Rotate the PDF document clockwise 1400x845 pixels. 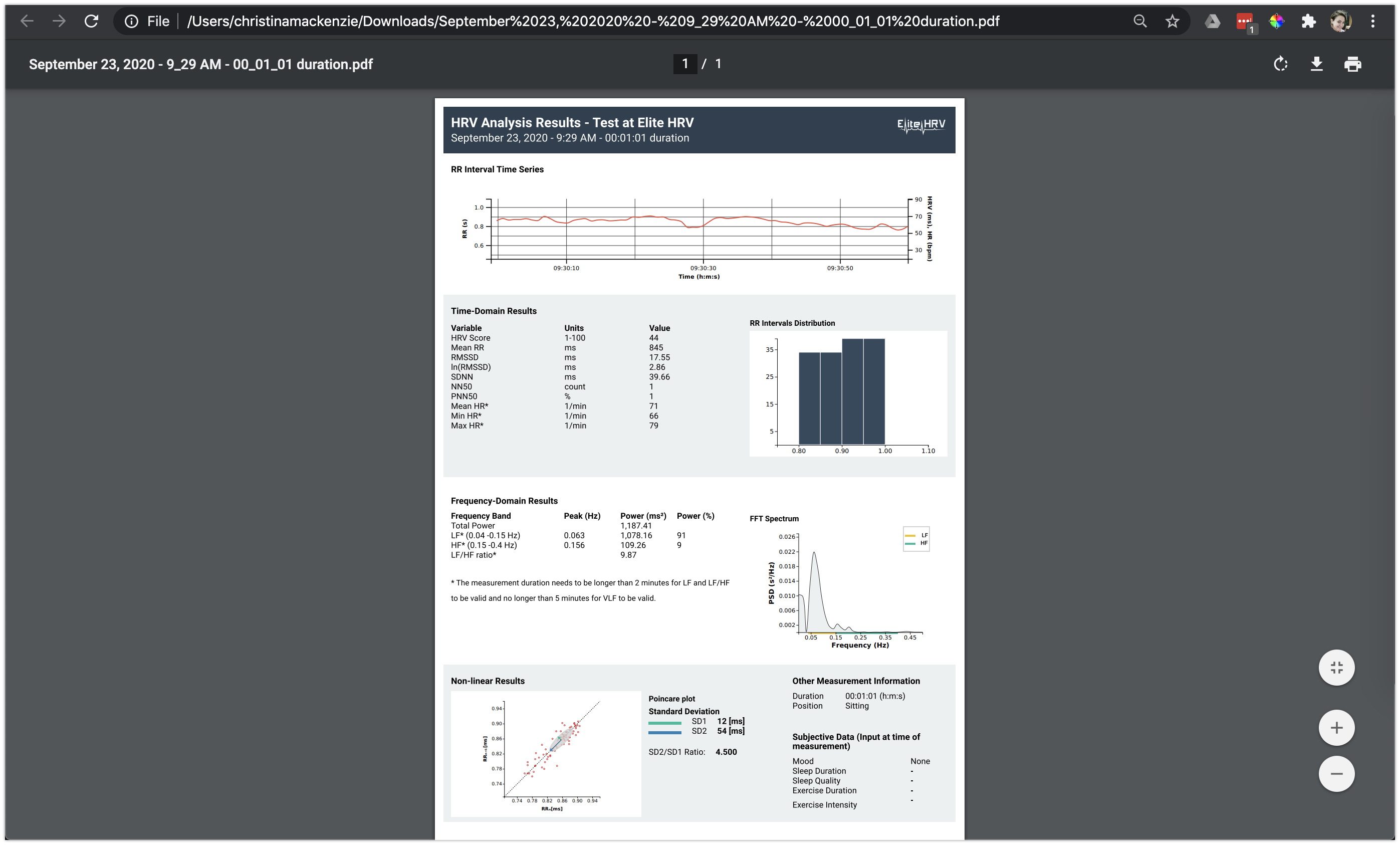pyautogui.click(x=1280, y=64)
